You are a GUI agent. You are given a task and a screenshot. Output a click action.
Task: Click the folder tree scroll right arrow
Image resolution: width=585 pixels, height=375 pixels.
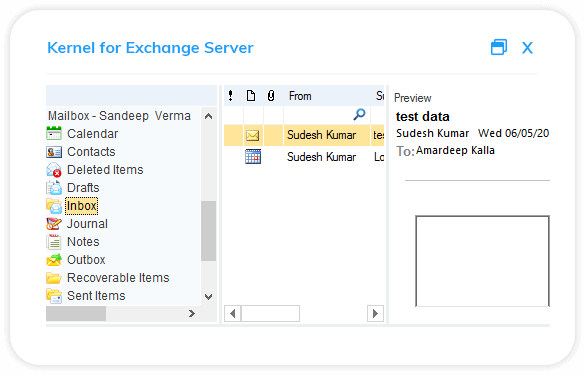(192, 313)
